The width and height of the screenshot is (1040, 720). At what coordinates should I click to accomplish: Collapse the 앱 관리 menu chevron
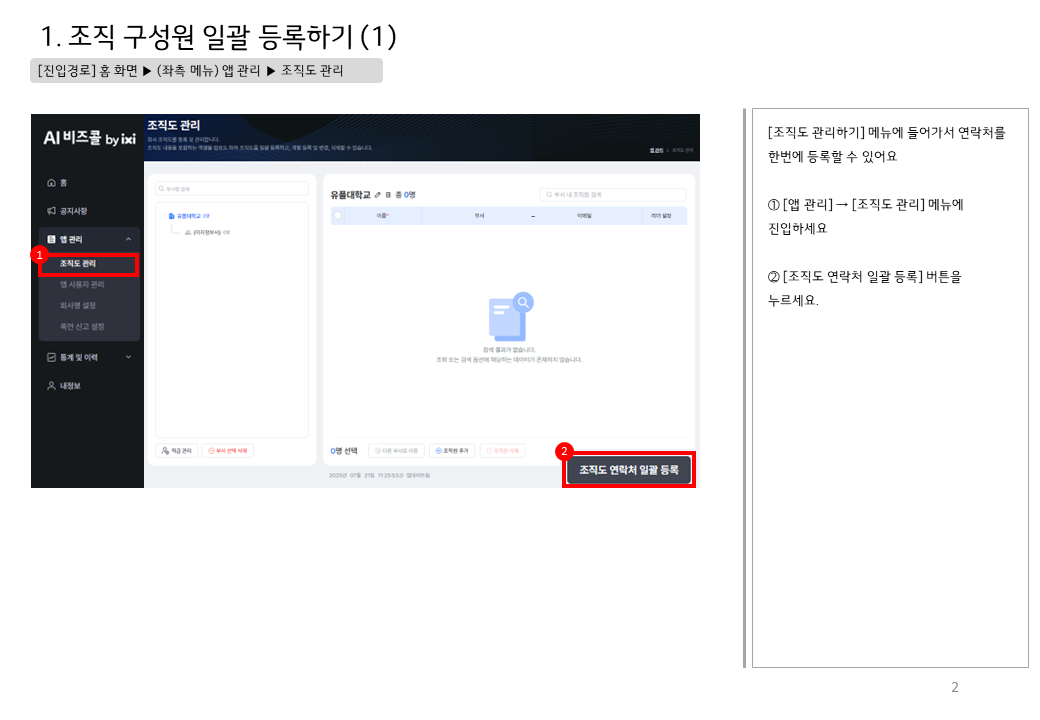[128, 240]
